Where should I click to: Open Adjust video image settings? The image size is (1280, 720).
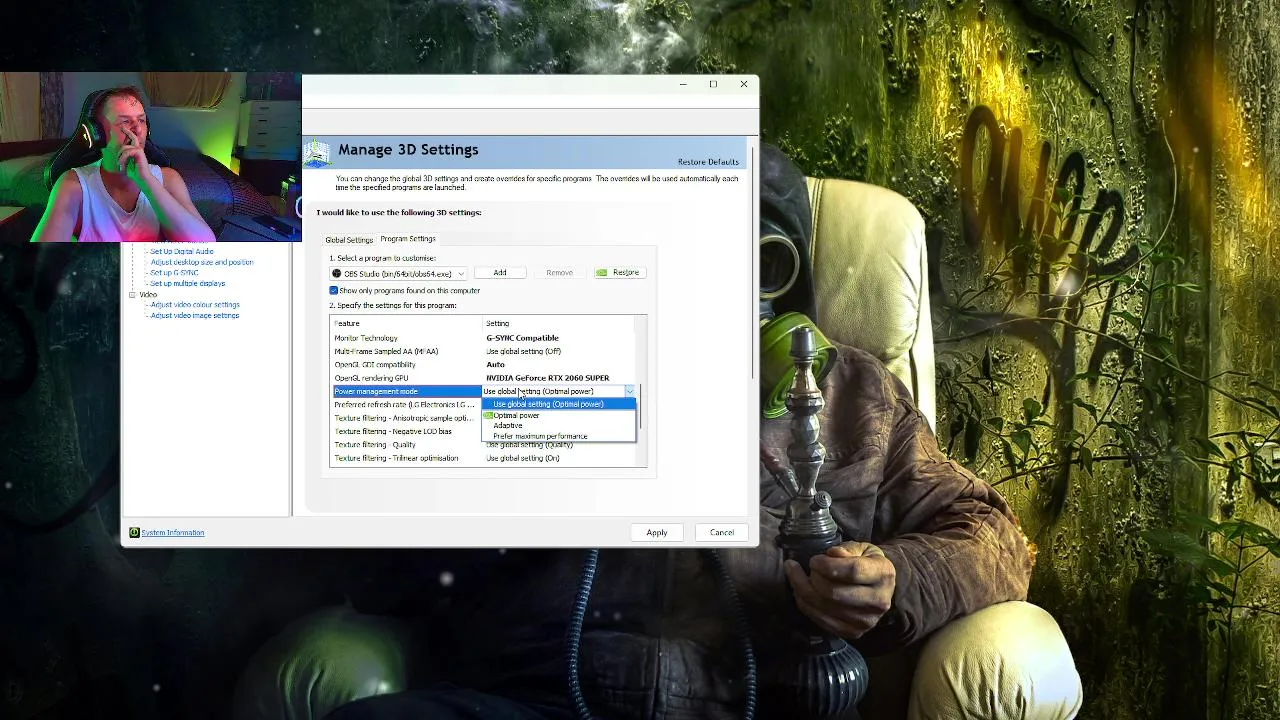(195, 316)
